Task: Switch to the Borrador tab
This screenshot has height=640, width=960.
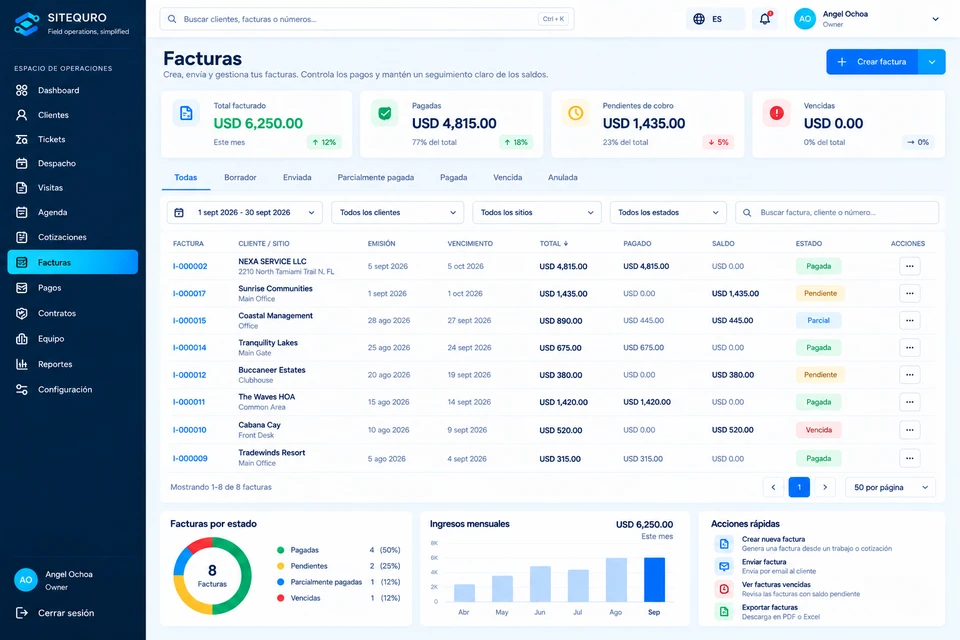Action: click(x=240, y=178)
